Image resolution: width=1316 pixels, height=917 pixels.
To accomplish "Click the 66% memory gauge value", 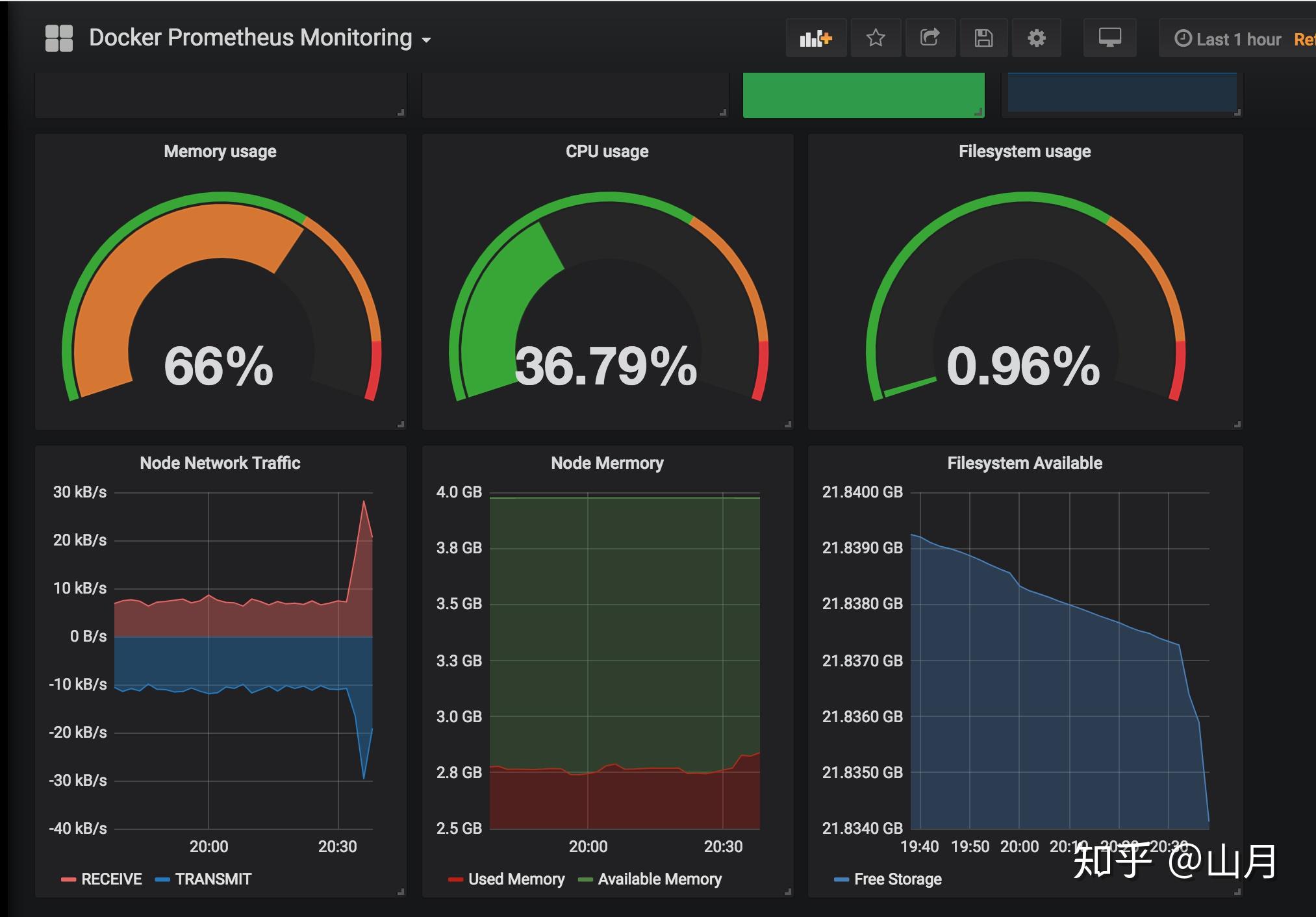I will pos(219,366).
